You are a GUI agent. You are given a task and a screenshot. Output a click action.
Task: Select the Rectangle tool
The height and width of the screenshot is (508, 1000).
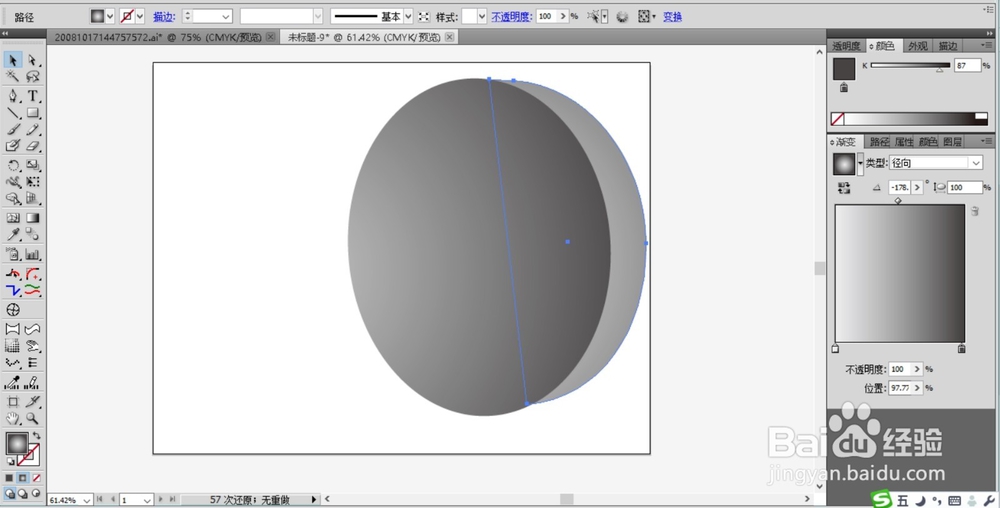click(33, 113)
